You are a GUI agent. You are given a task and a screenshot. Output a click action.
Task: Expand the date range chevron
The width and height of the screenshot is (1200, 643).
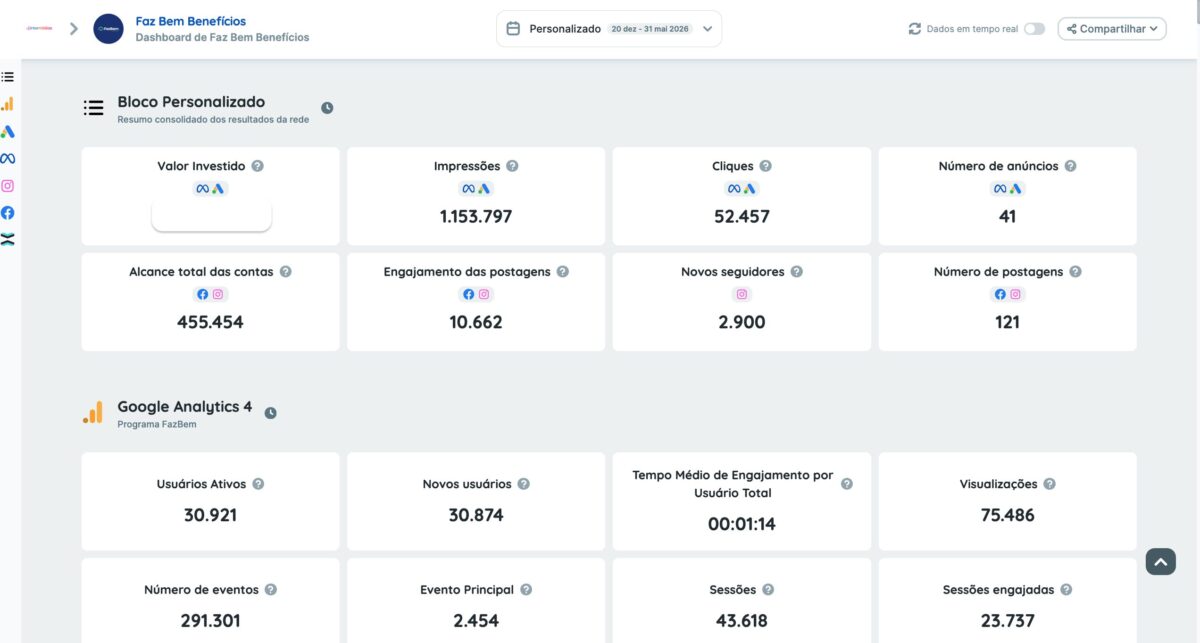[707, 29]
